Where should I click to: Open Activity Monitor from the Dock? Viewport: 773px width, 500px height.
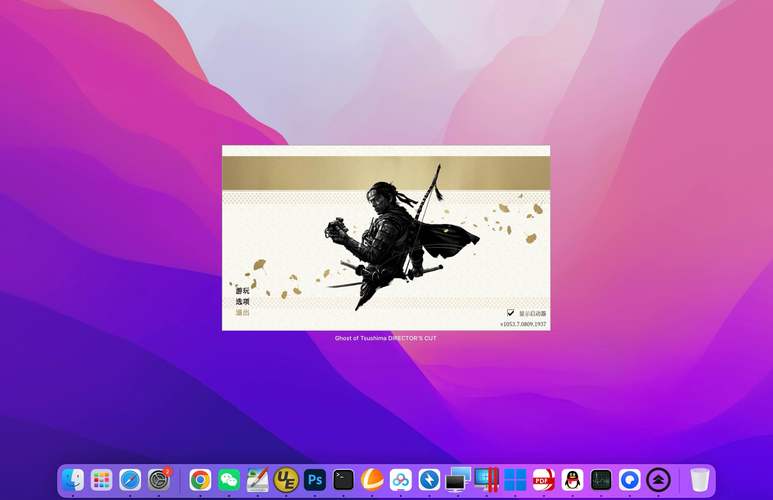coord(601,479)
